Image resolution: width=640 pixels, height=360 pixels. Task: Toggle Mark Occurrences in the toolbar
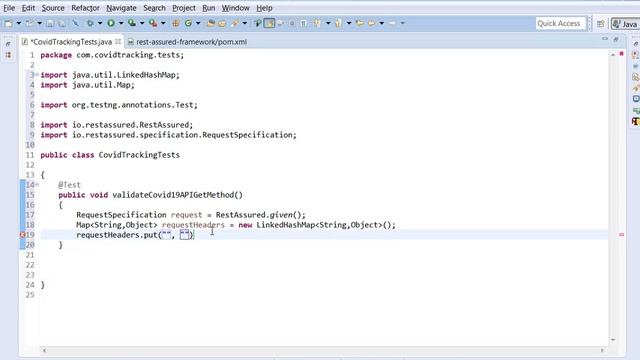coord(269,23)
